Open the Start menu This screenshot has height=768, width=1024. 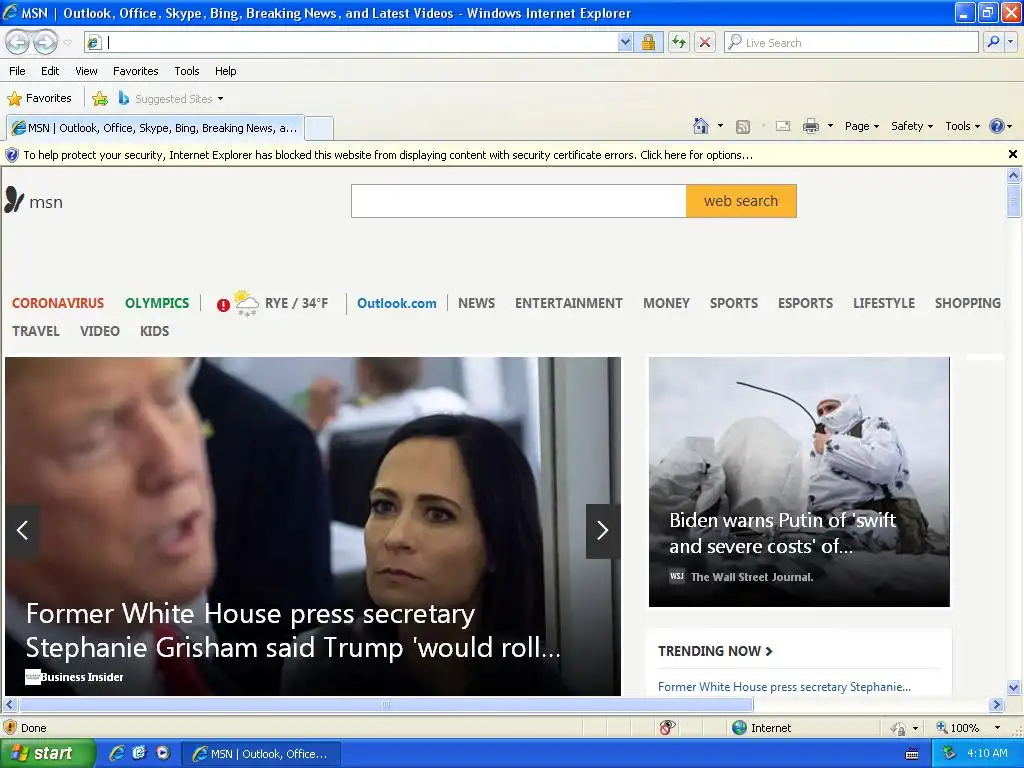[46, 753]
